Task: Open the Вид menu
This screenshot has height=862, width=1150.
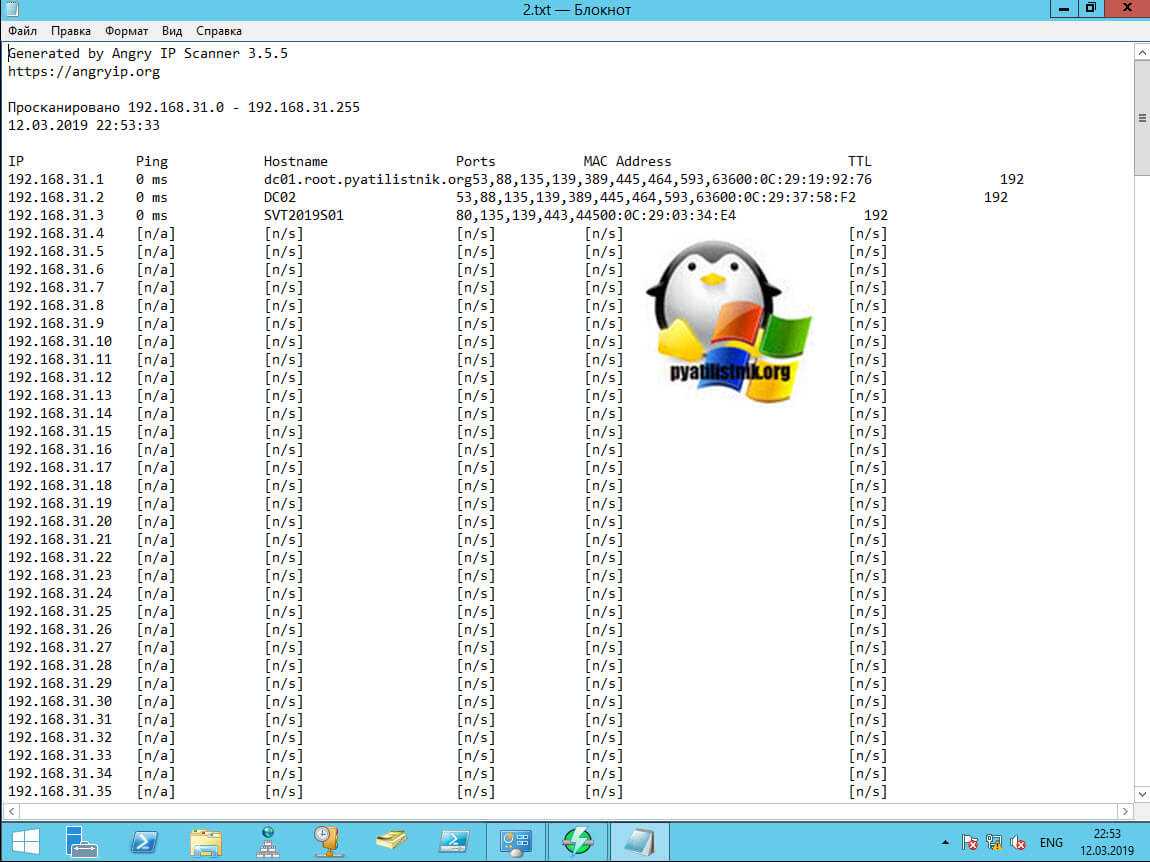Action: pyautogui.click(x=172, y=31)
